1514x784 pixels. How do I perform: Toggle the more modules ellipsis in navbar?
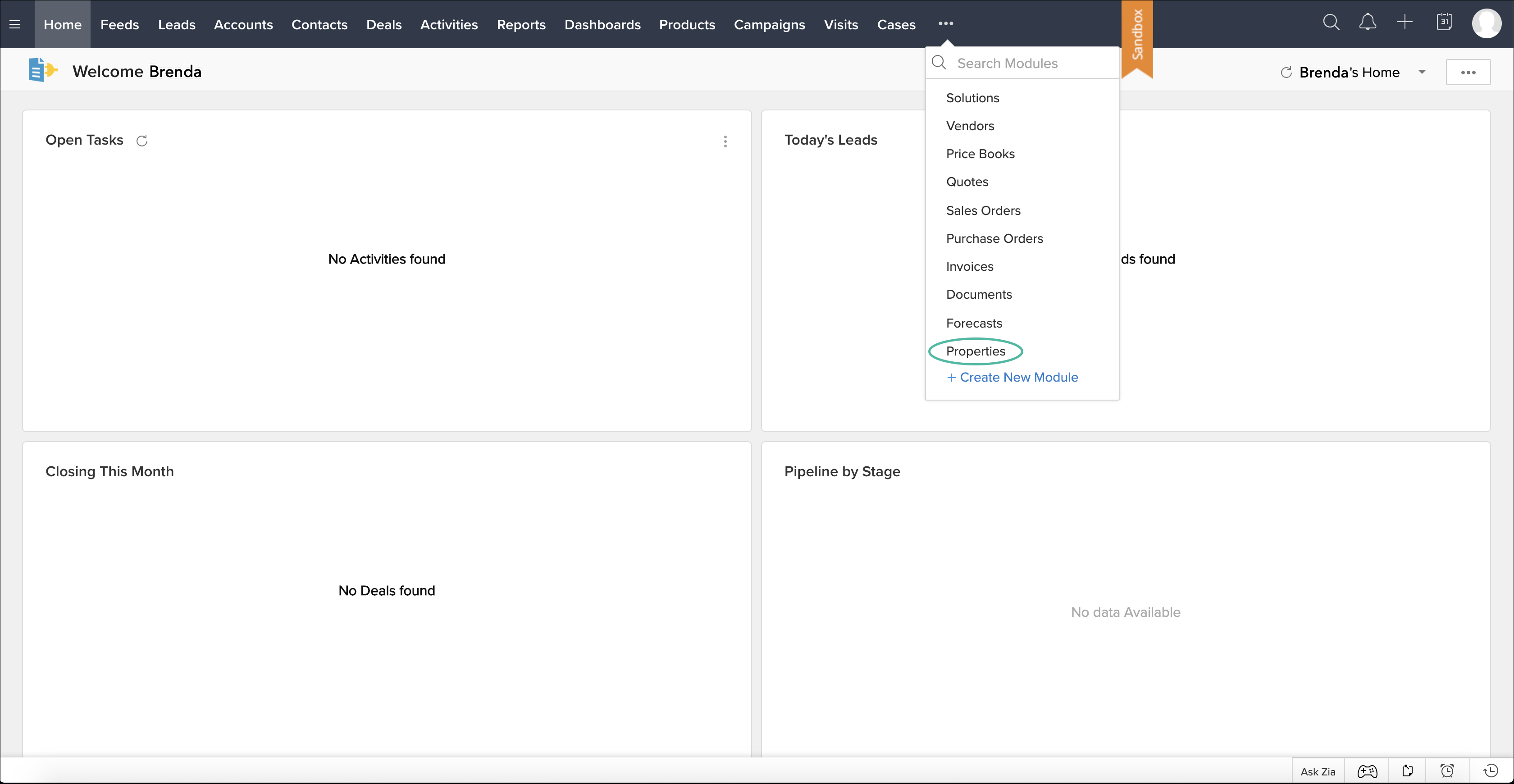946,24
